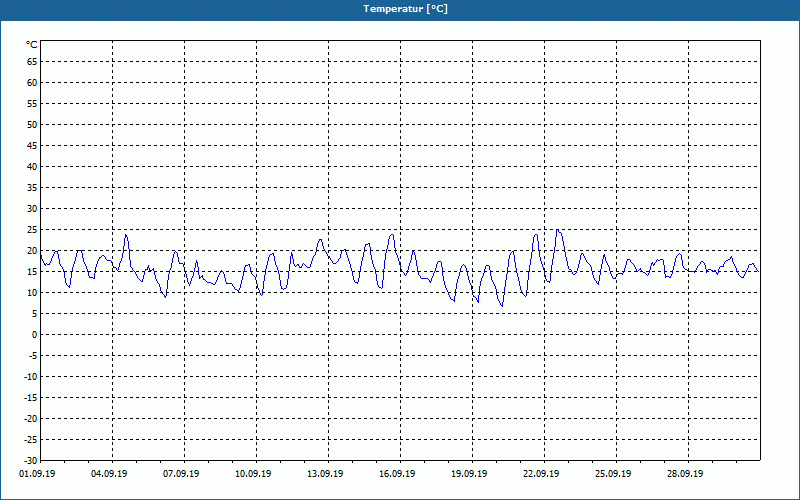Click the 25.09.19 date label
The width and height of the screenshot is (800, 500).
pos(613,474)
